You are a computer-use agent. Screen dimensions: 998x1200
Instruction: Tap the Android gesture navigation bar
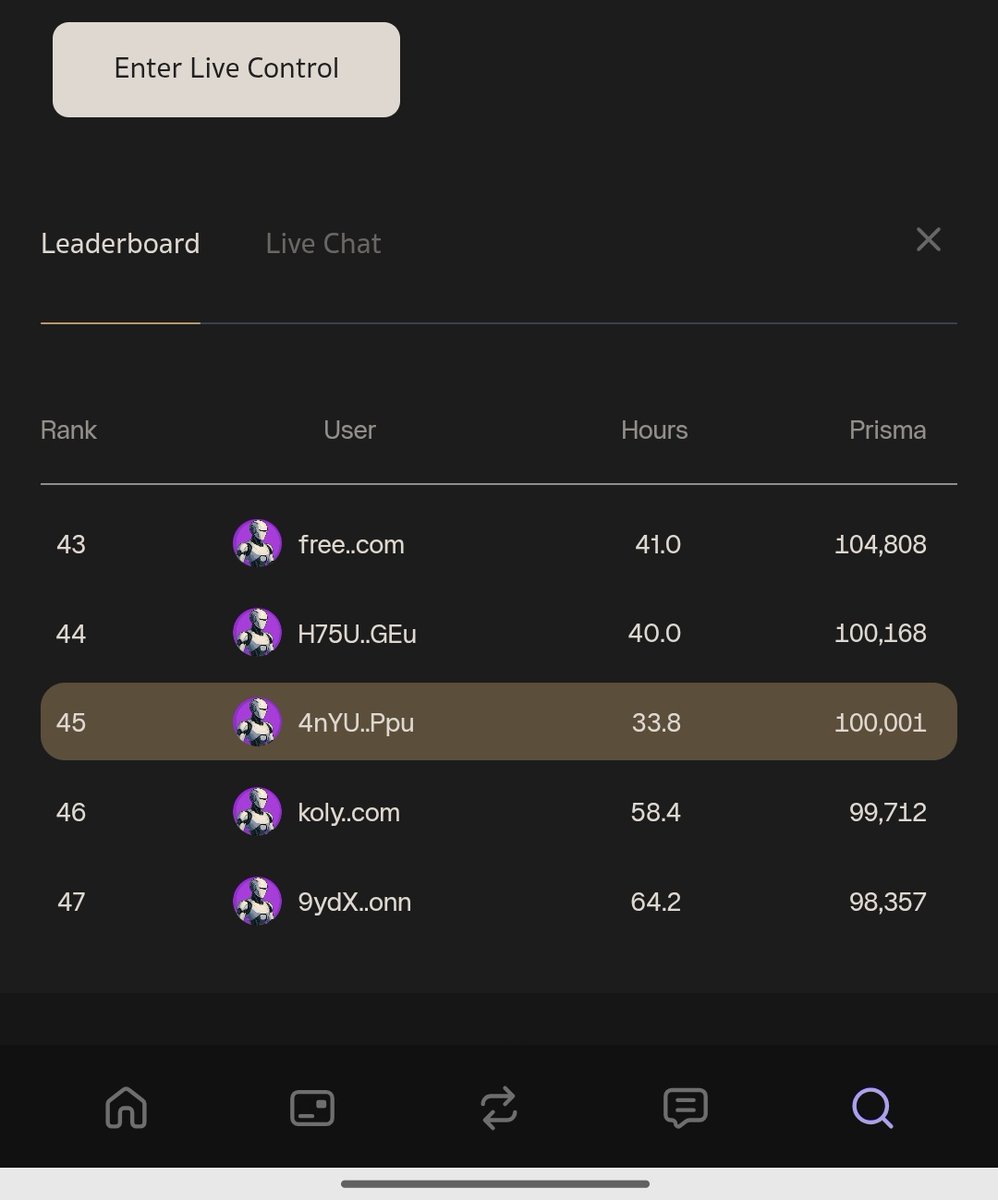coord(495,1184)
